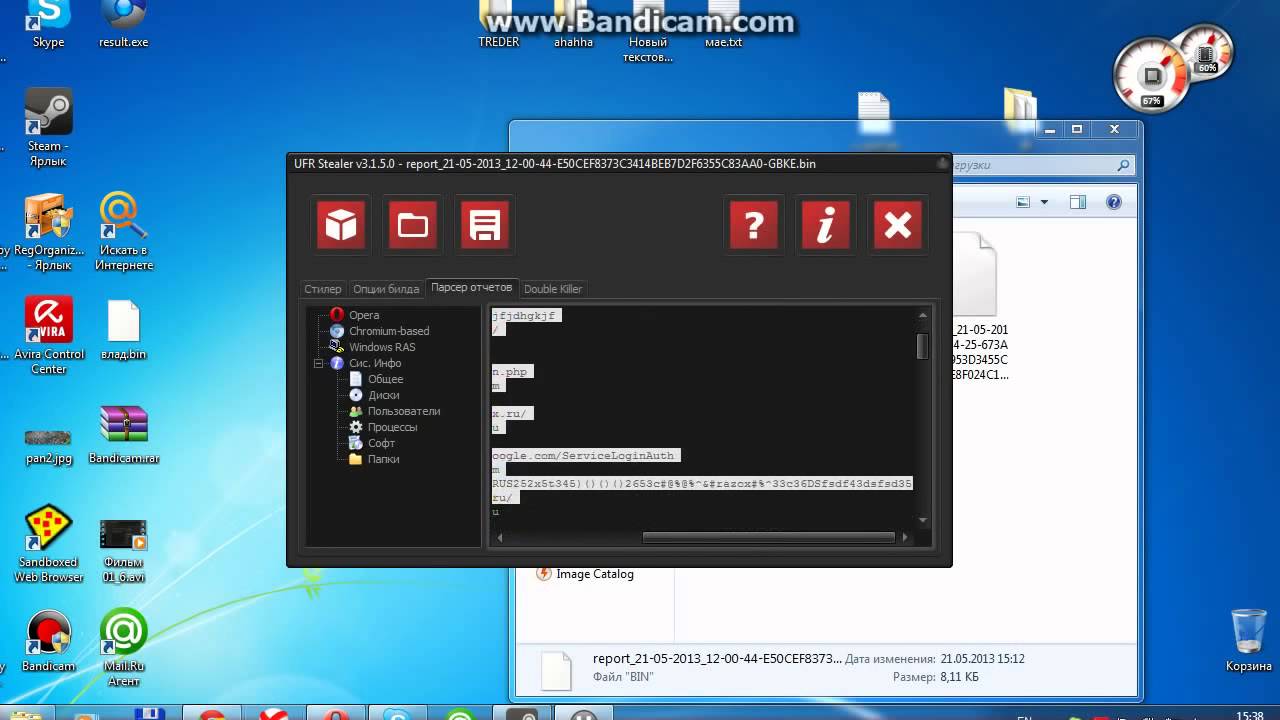The width and height of the screenshot is (1280, 720).
Task: Open Explorer help question mark icon
Action: (x=1114, y=202)
